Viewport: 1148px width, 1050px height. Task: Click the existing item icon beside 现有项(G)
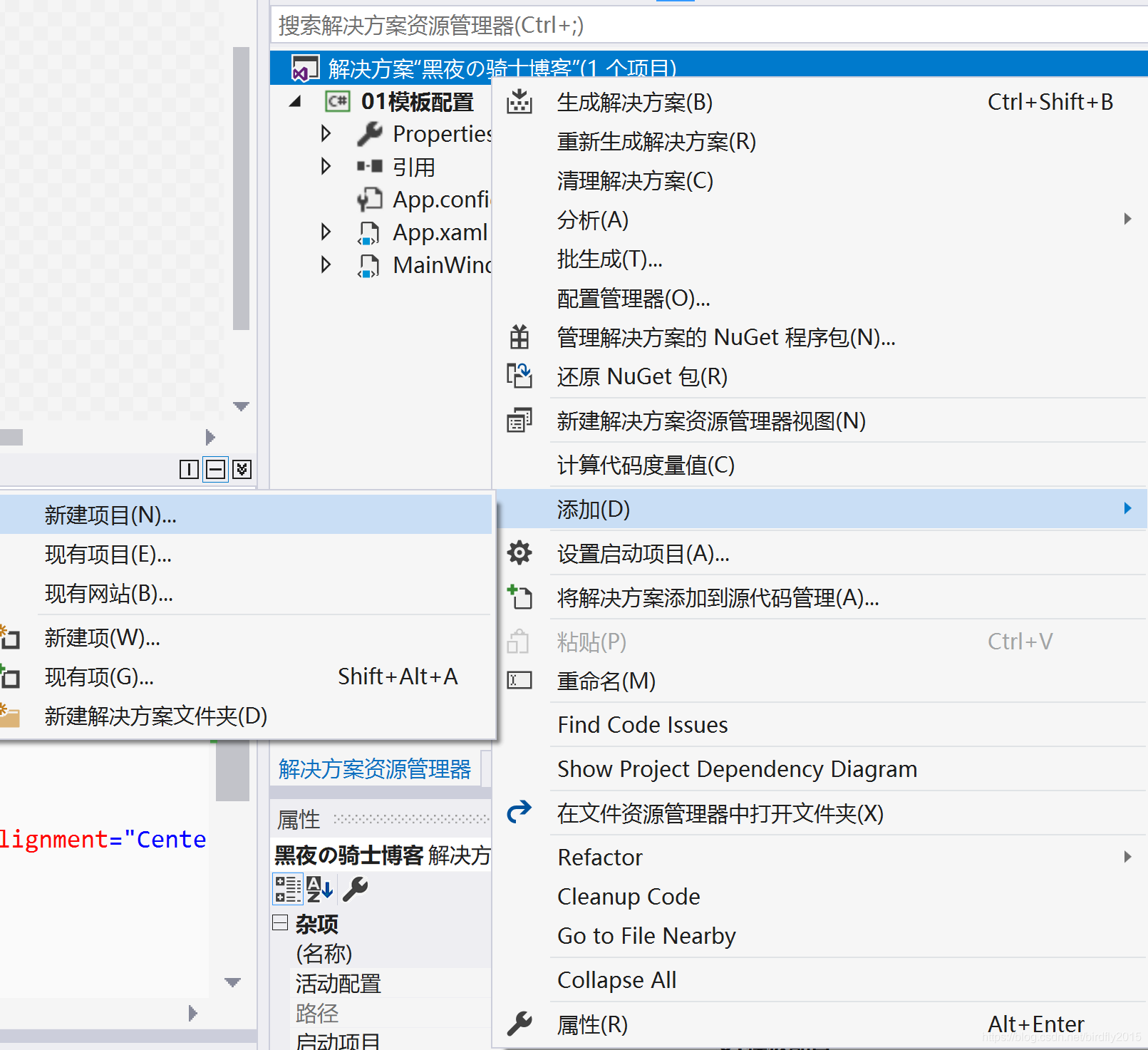(x=9, y=676)
